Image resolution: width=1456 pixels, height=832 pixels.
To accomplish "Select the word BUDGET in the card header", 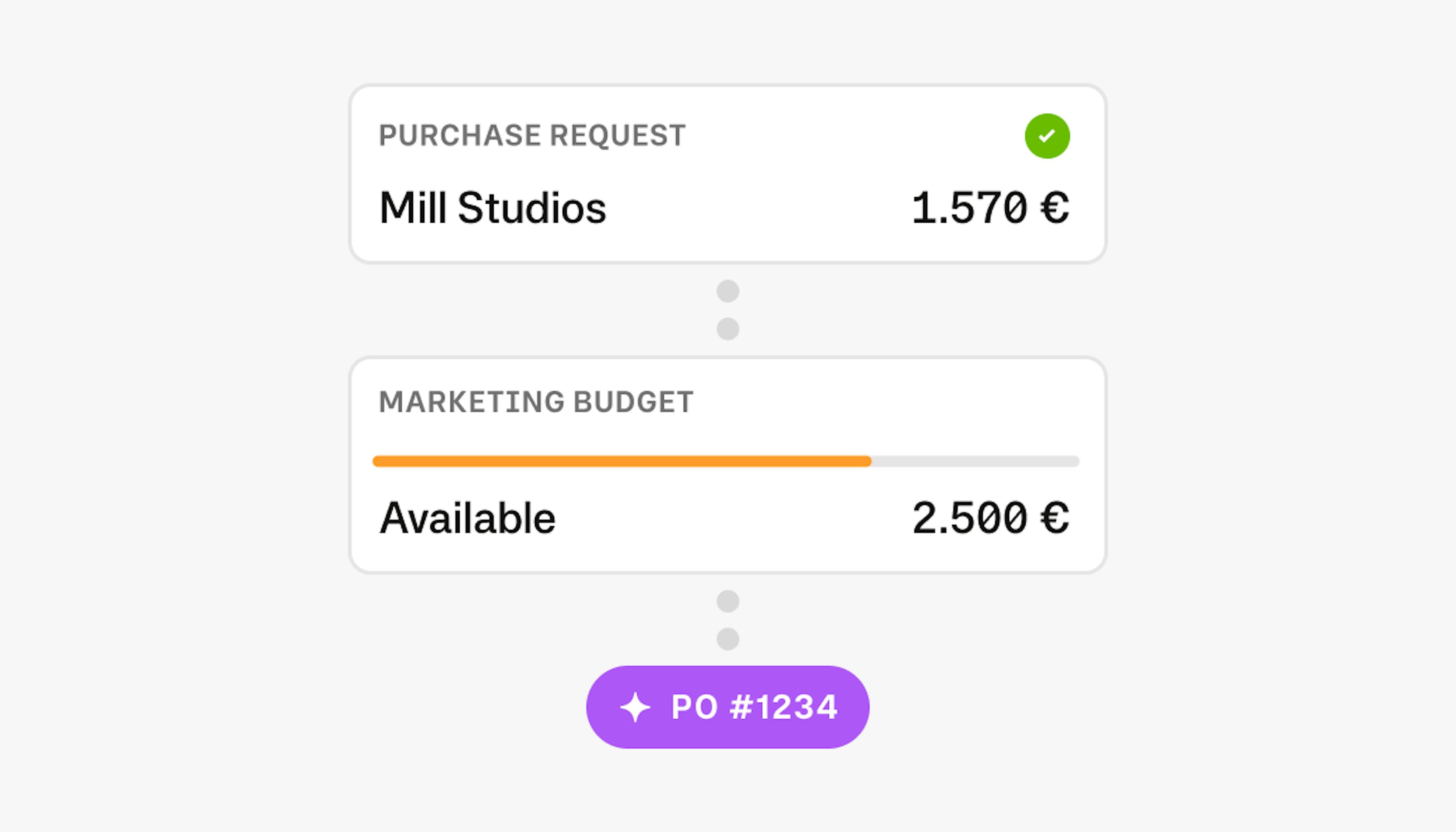I will click(x=633, y=402).
